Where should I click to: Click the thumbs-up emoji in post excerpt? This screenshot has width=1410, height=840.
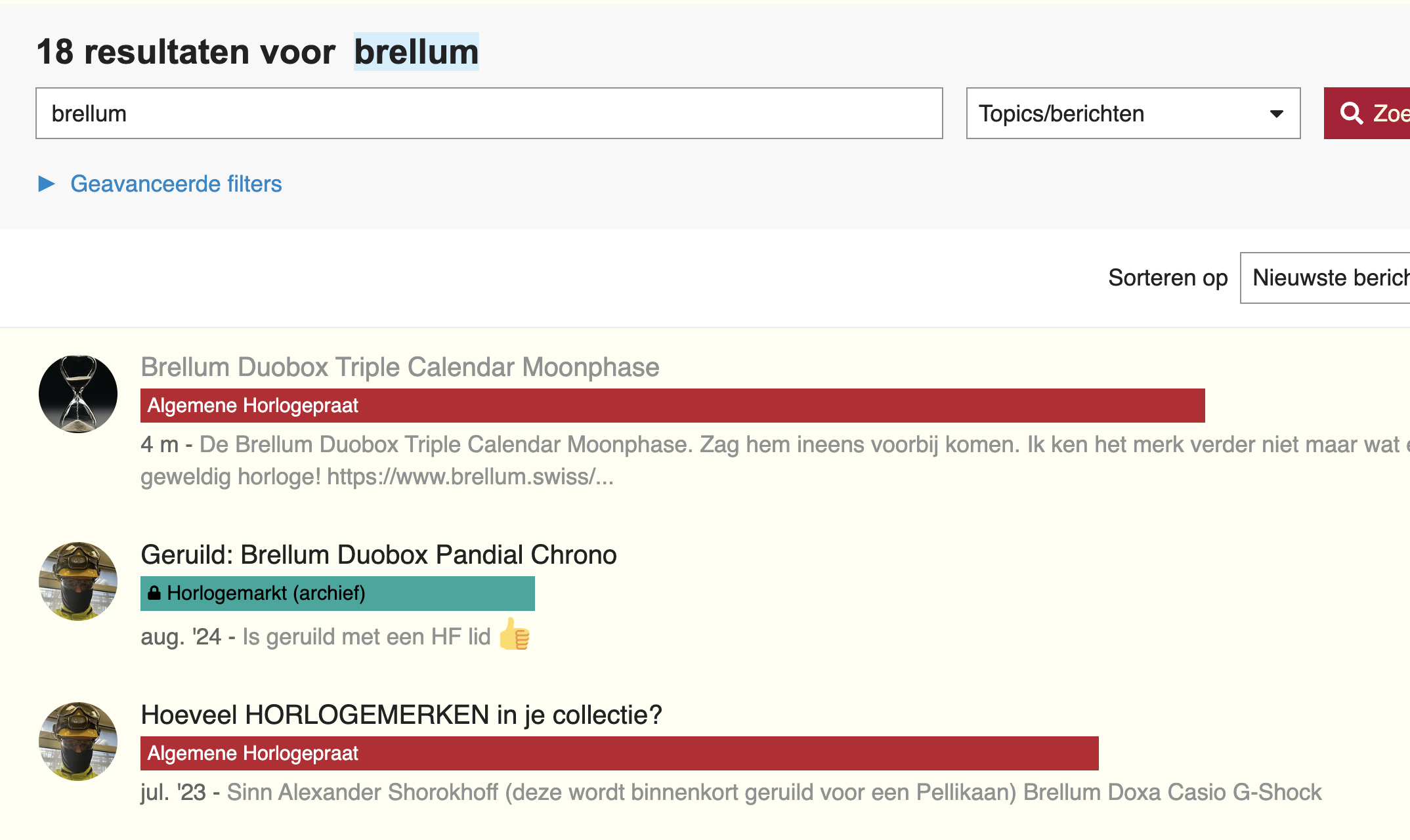tap(515, 635)
